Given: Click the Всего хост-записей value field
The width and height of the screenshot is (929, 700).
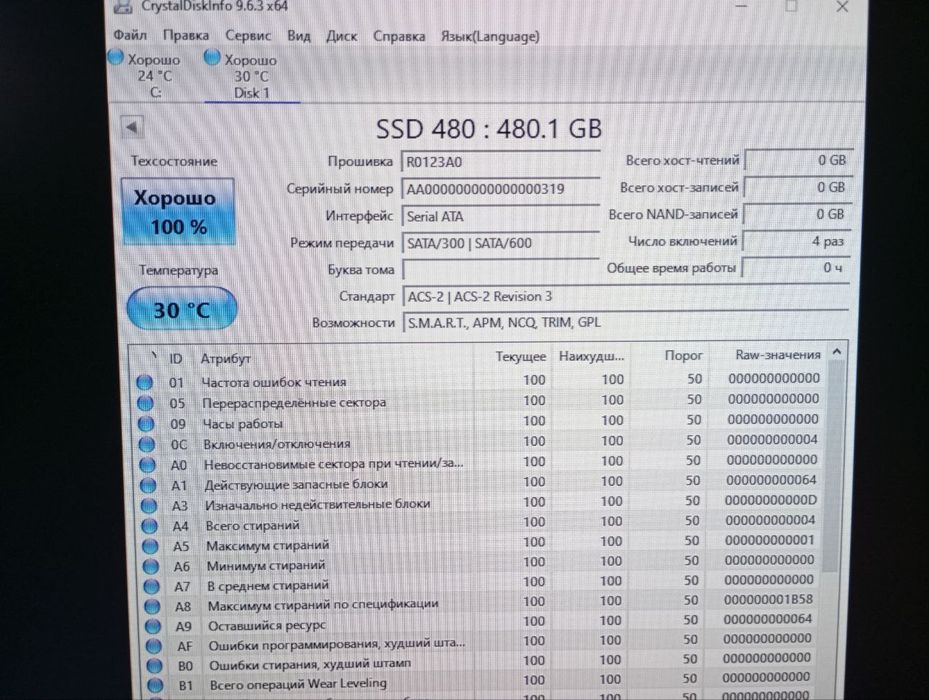Looking at the screenshot, I should 797,187.
